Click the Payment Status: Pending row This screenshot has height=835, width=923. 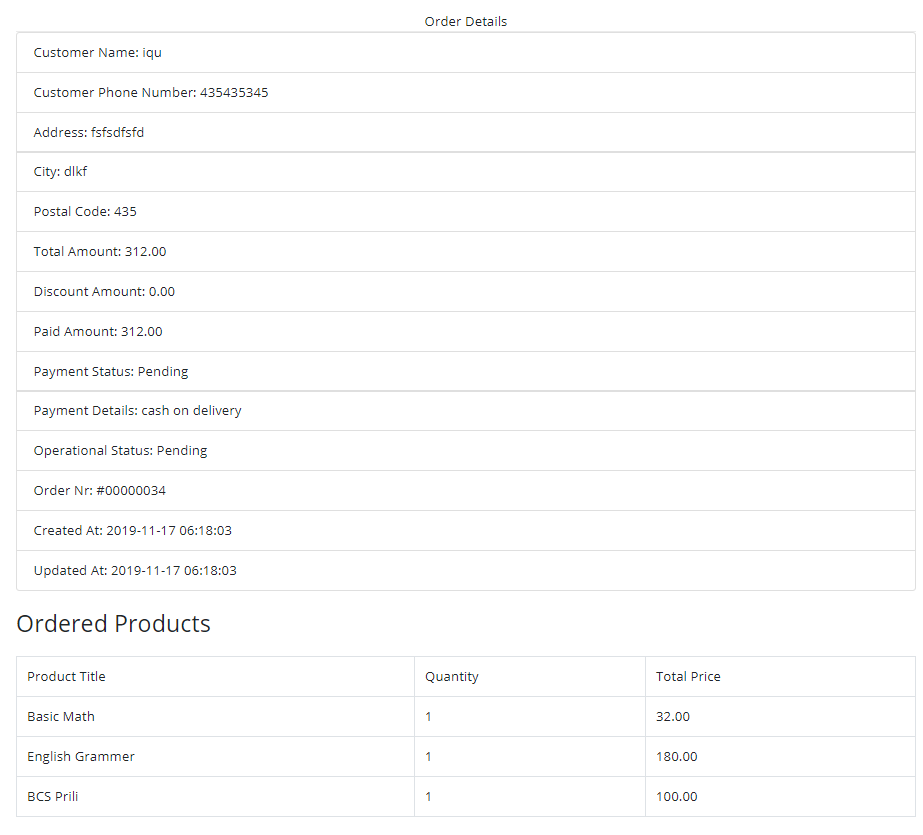coord(466,371)
